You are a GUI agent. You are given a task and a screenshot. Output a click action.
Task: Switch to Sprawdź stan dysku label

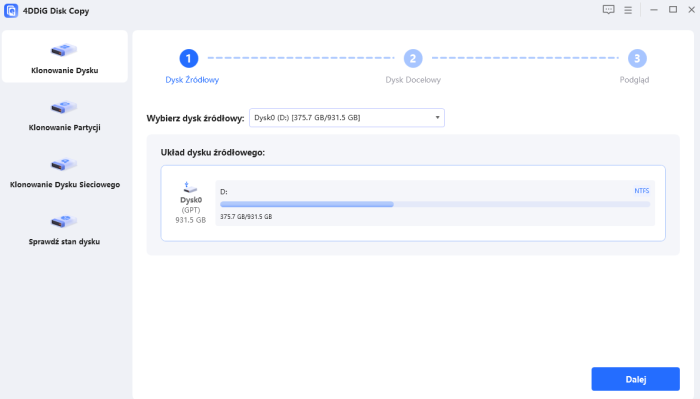pyautogui.click(x=65, y=242)
